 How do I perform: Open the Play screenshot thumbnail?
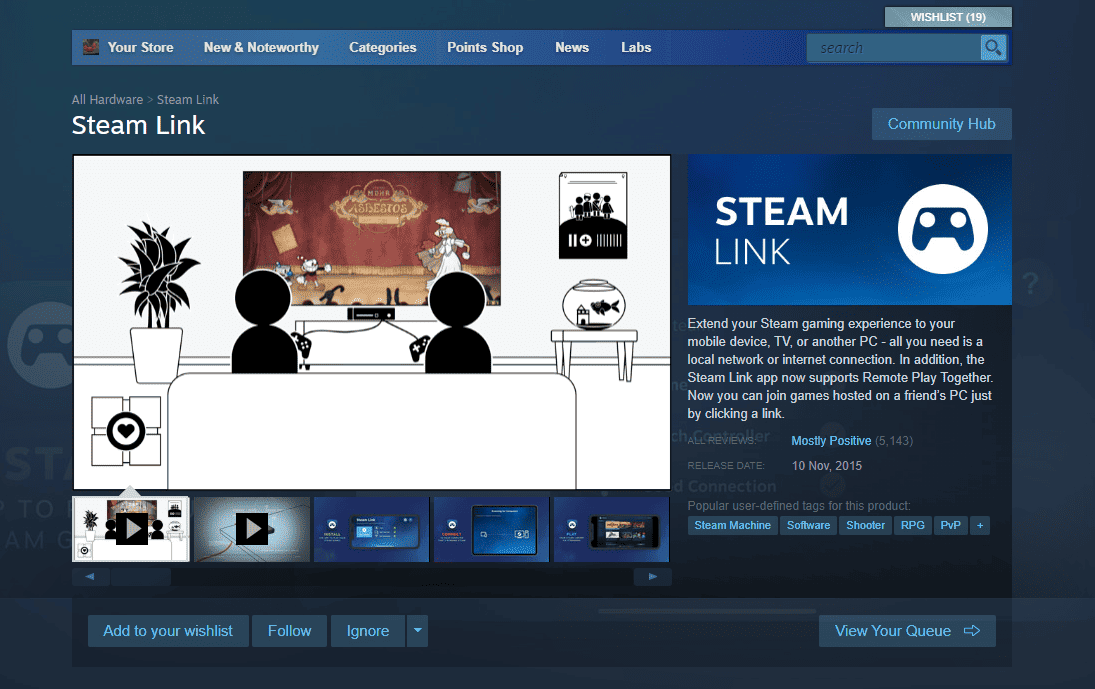click(612, 529)
